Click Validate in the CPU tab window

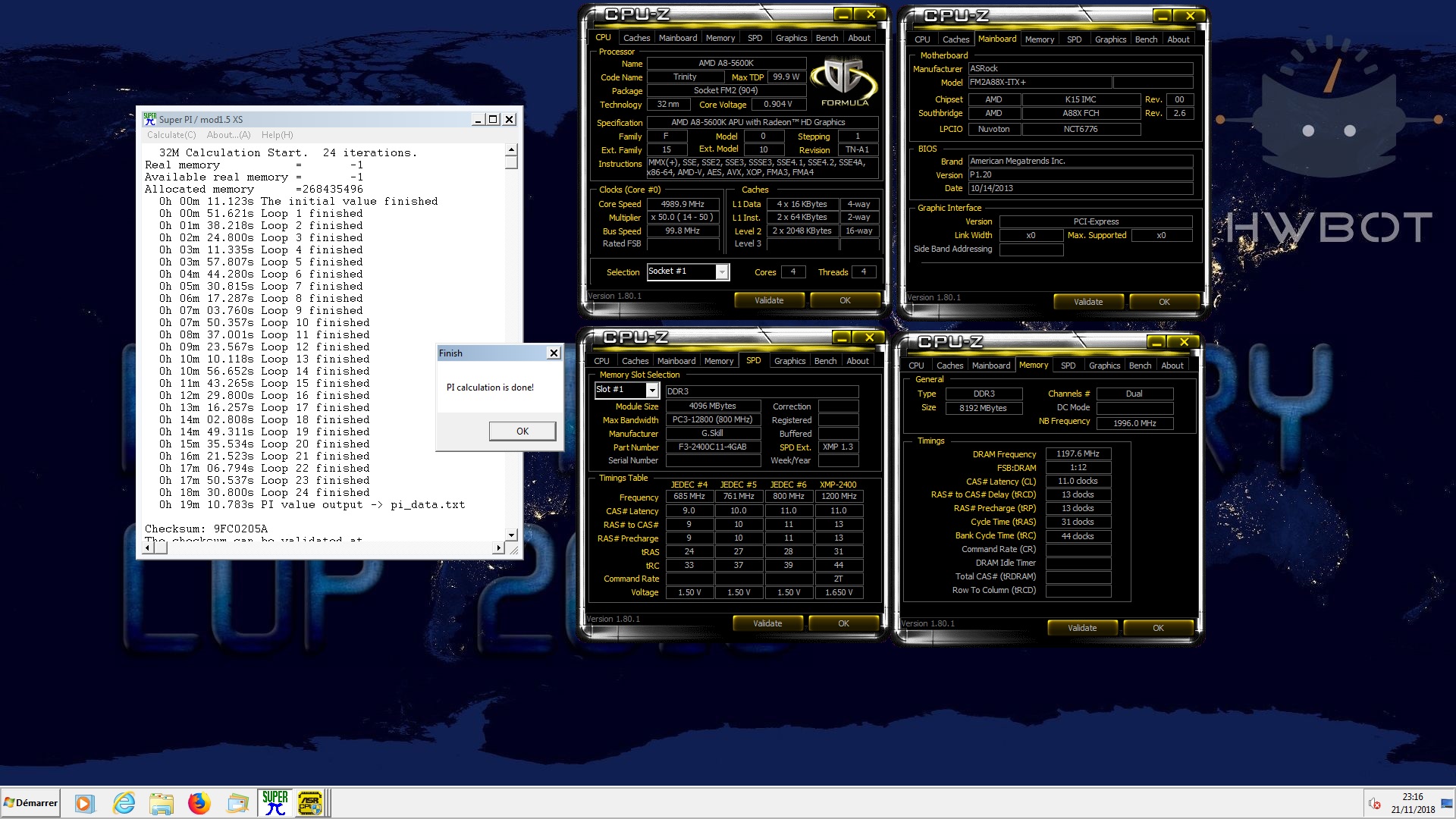[769, 300]
